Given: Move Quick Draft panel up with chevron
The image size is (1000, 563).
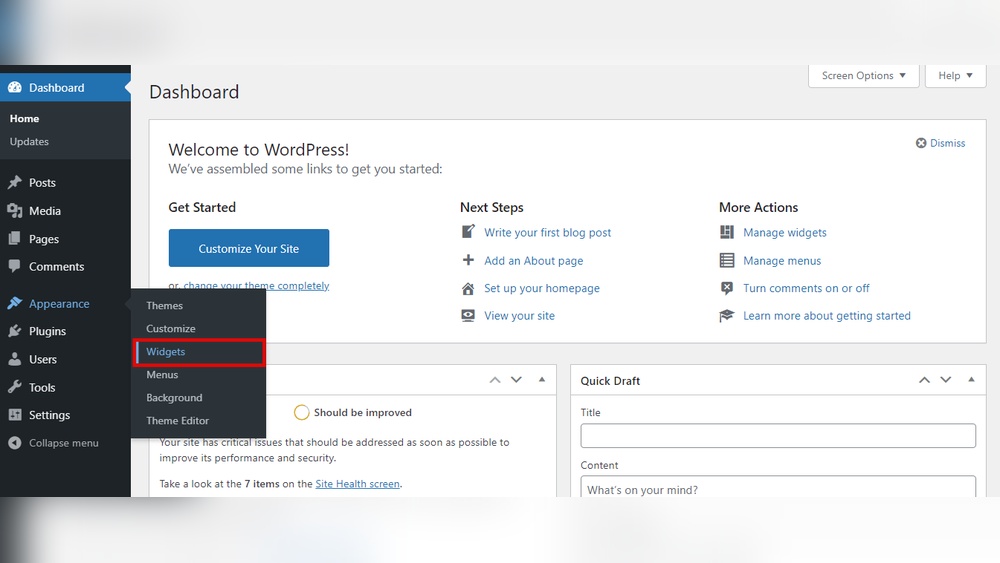Looking at the screenshot, I should point(924,379).
